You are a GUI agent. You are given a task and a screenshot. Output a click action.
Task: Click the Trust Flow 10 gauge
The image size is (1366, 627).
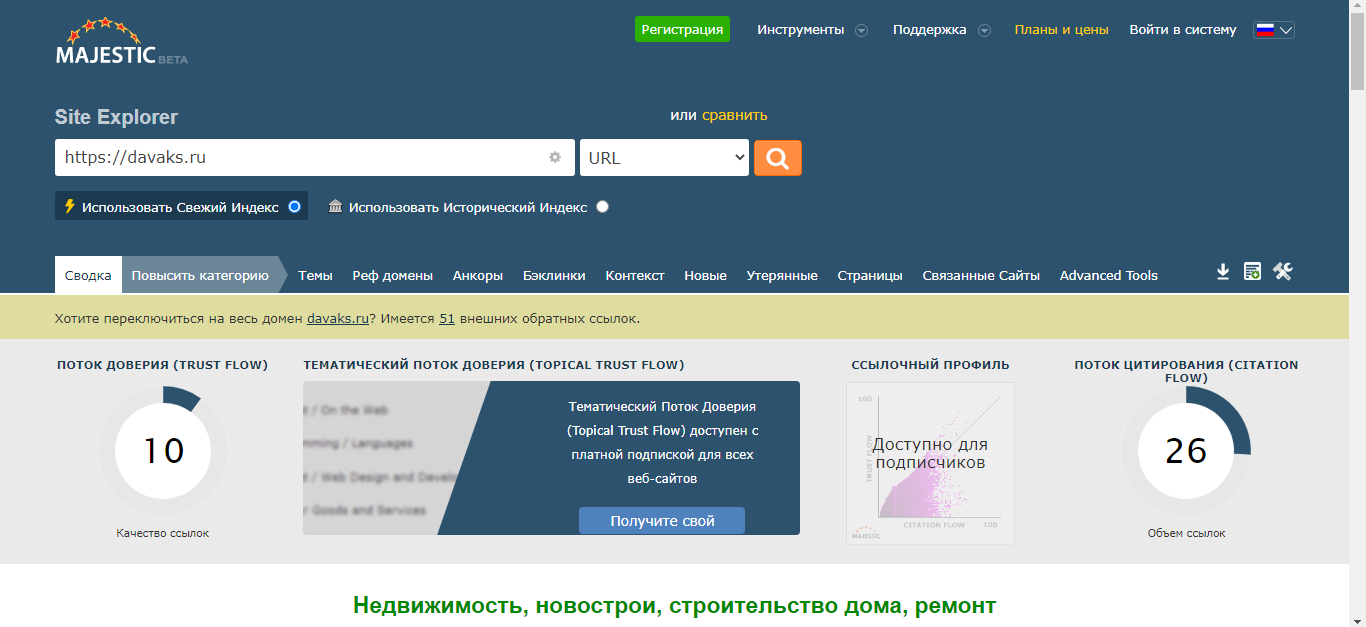point(163,451)
